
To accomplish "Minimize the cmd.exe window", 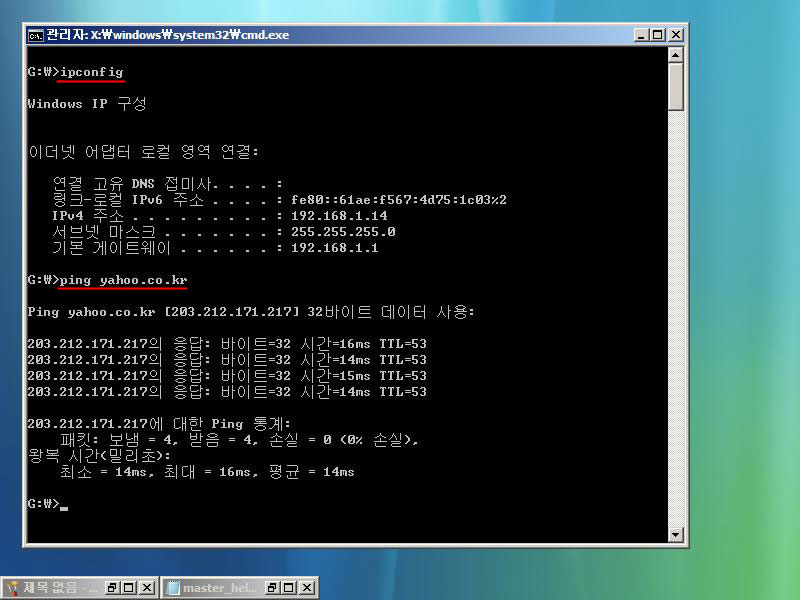I will pyautogui.click(x=641, y=35).
